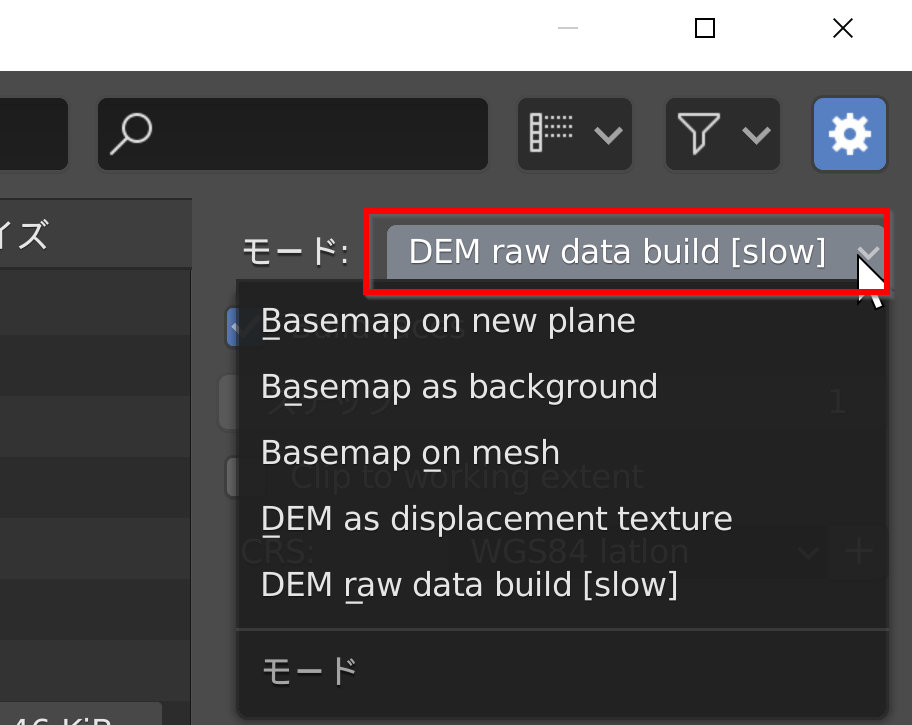
Task: Select Basemap on new plane
Action: click(x=448, y=321)
